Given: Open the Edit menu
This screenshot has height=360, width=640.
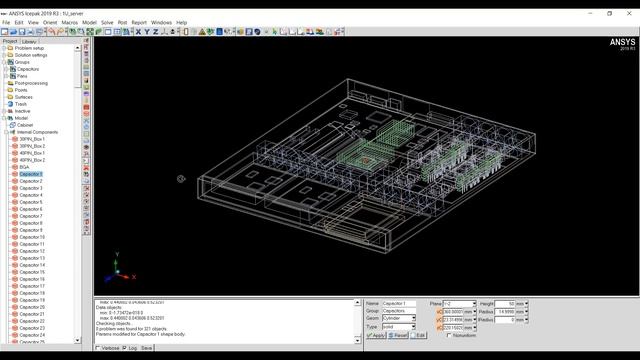Looking at the screenshot, I should point(19,22).
